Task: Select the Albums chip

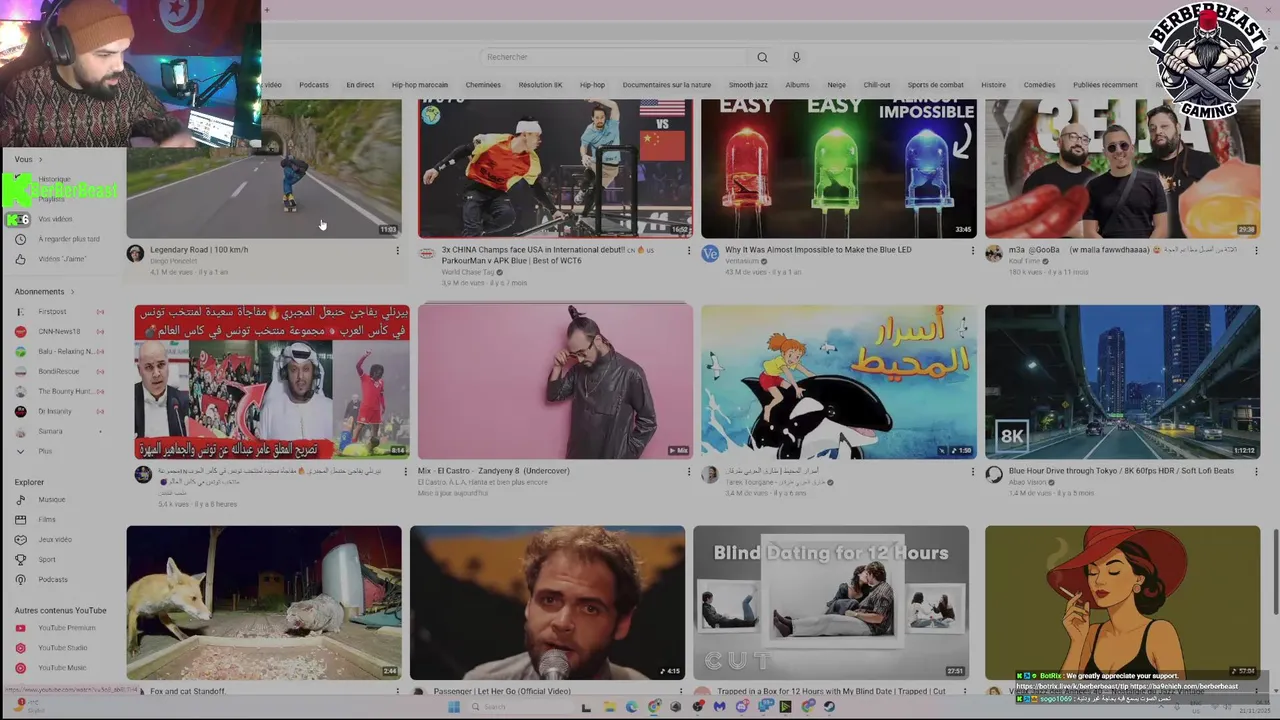Action: click(x=797, y=85)
